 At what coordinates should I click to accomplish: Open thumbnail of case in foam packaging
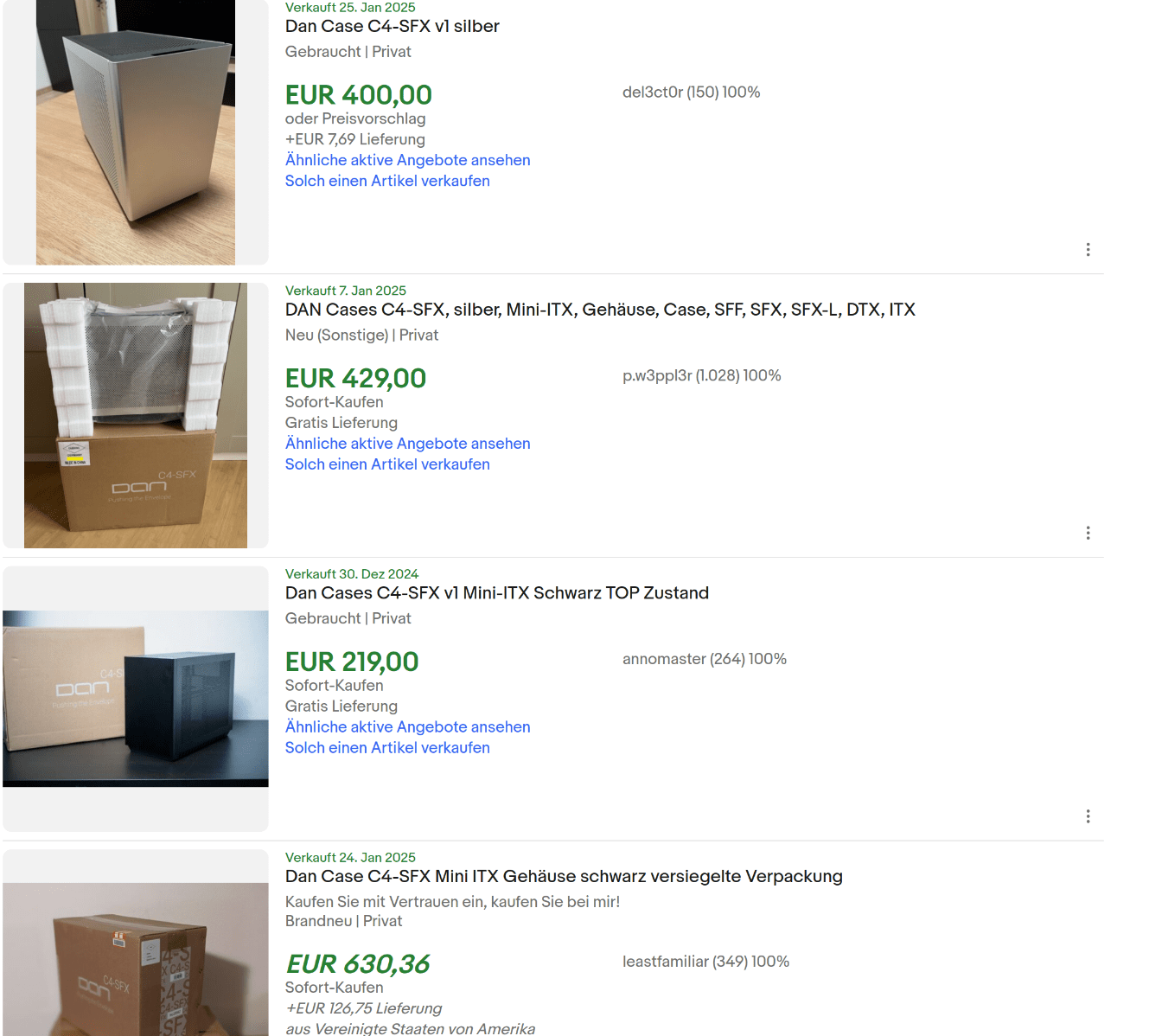(x=136, y=415)
